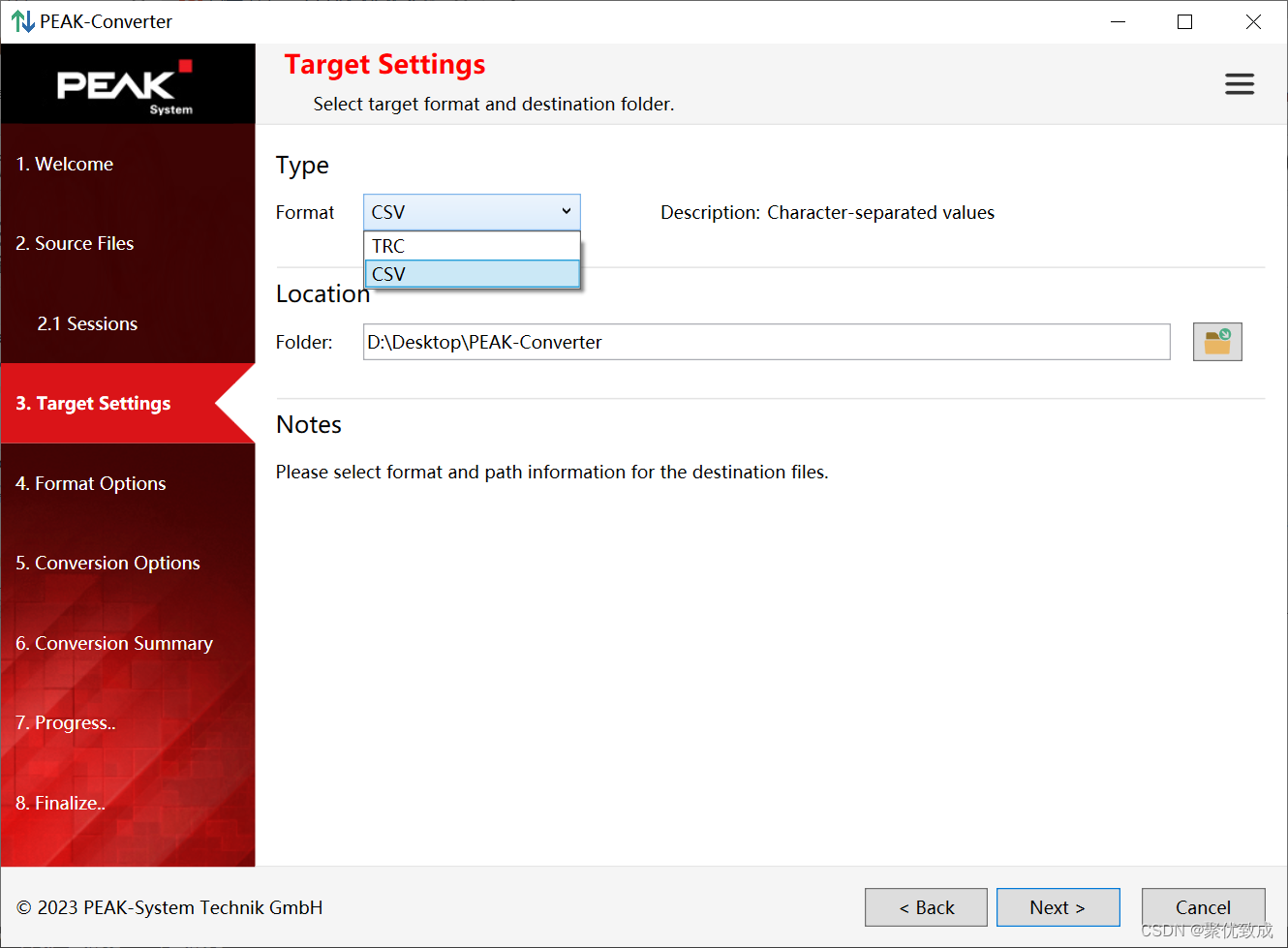Viewport: 1288px width, 948px height.
Task: Go to step 6. Conversion Summary
Action: pyautogui.click(x=114, y=643)
